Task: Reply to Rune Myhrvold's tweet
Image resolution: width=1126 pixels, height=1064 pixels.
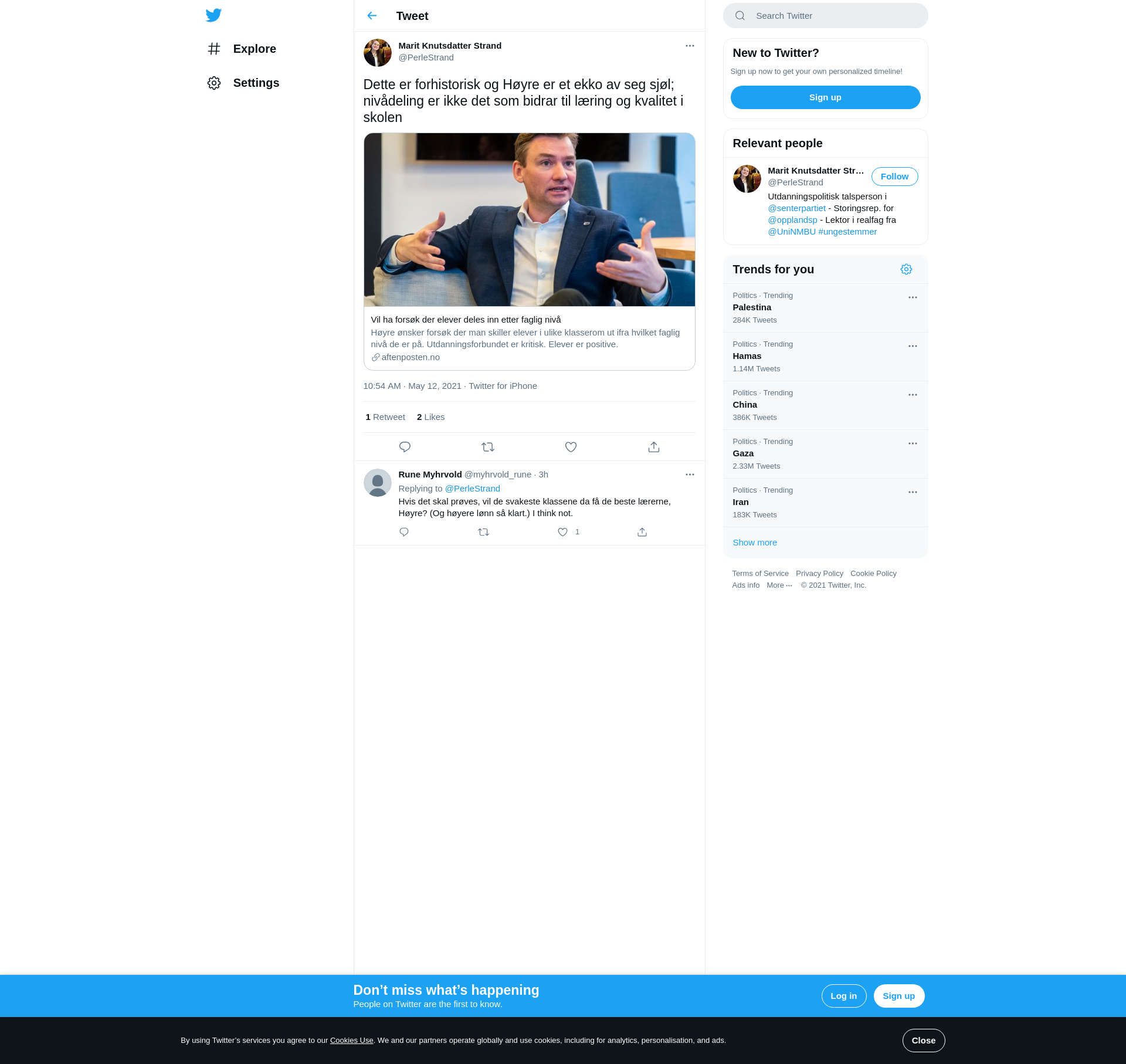Action: click(404, 532)
